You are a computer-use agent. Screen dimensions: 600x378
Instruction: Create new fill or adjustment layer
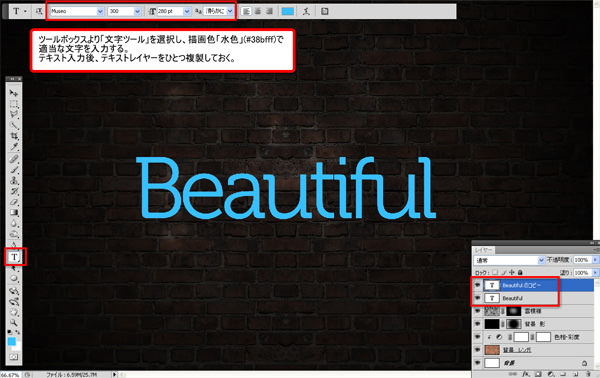551,374
